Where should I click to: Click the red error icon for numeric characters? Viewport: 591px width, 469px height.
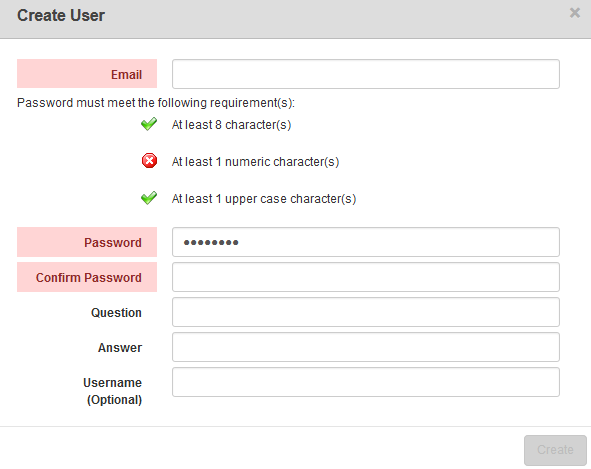point(149,161)
